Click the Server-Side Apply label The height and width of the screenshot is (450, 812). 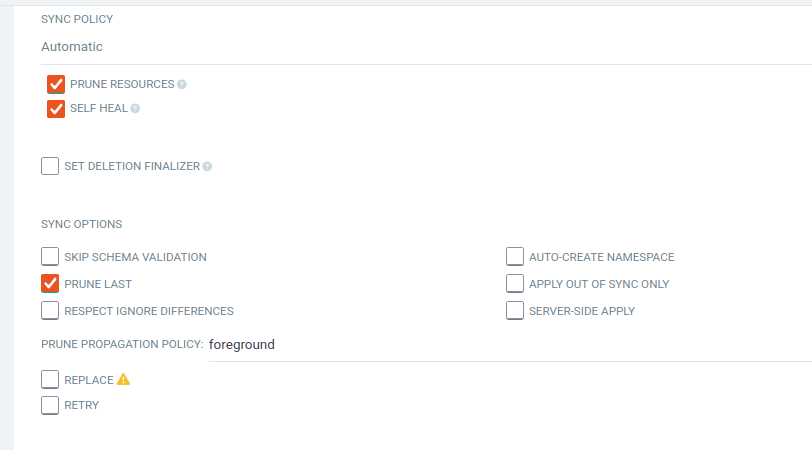click(x=582, y=311)
